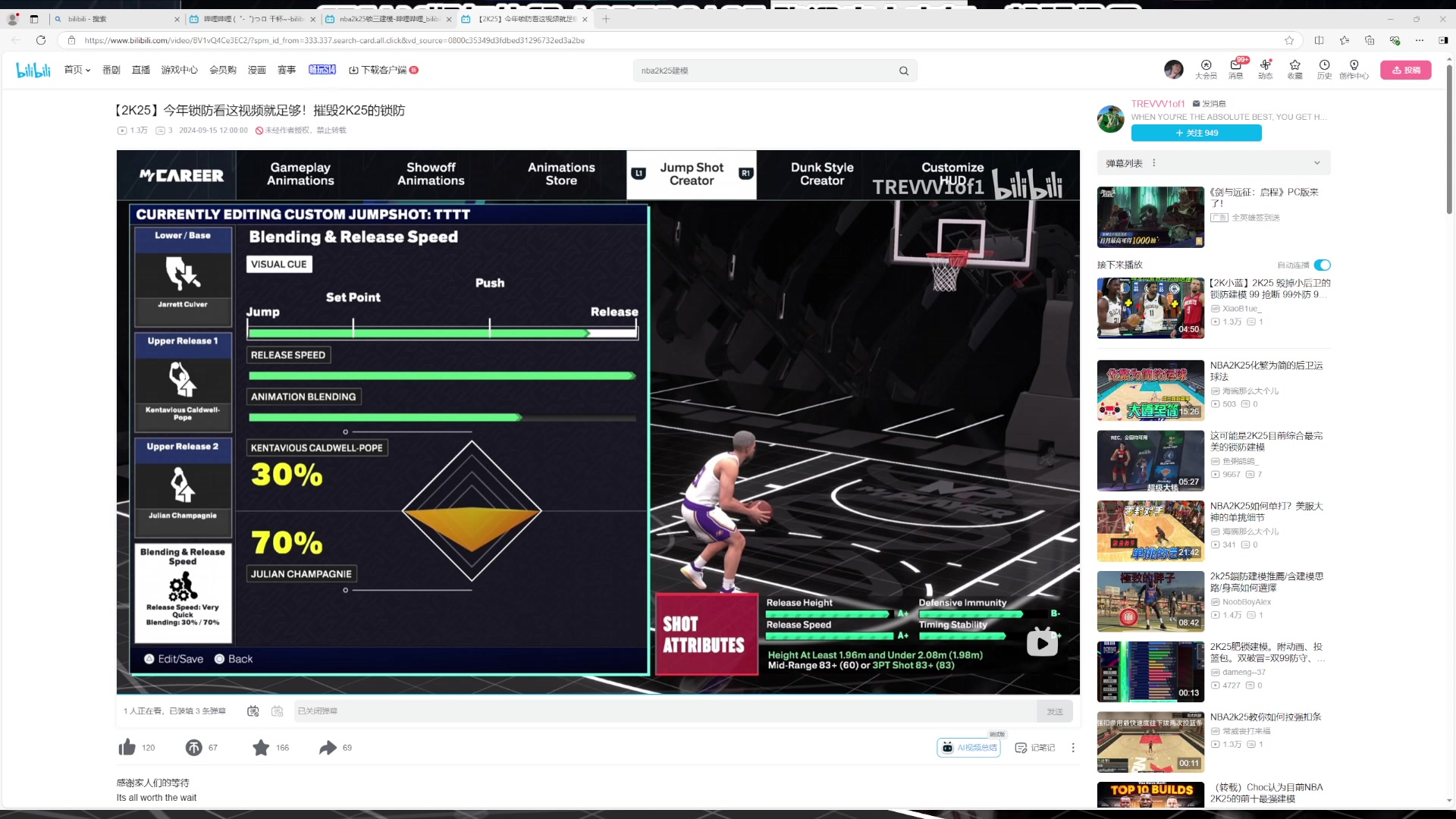The image size is (1456, 819).
Task: Open the browser favorites list icon
Action: 1345,40
